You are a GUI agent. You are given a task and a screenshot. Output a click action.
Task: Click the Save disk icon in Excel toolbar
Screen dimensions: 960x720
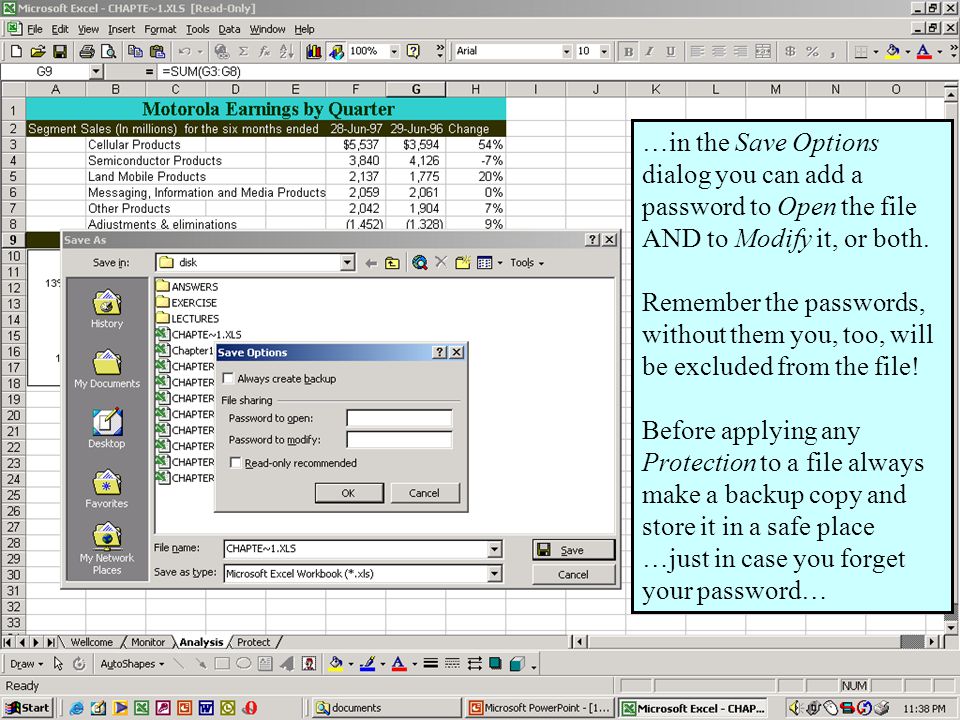[59, 51]
